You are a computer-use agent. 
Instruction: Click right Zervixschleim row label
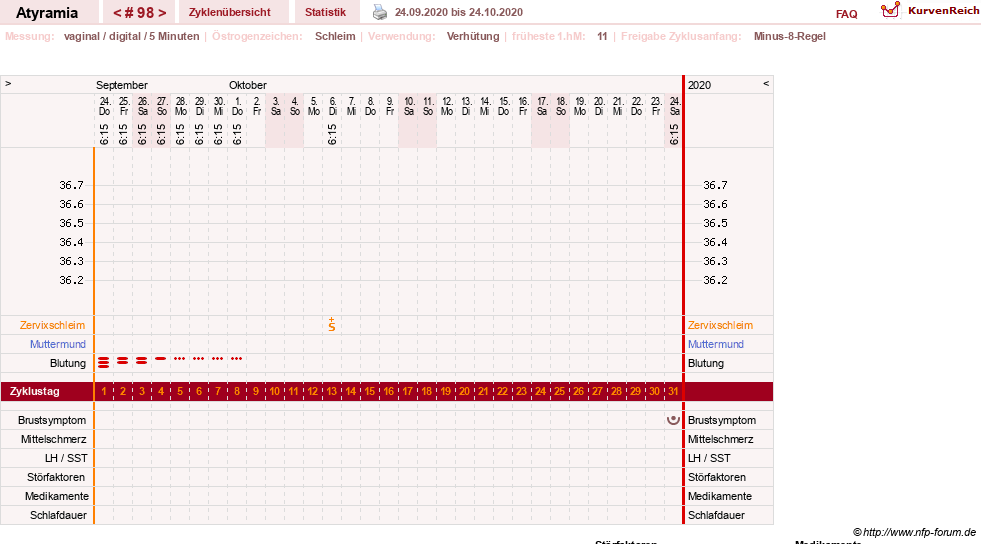point(720,325)
